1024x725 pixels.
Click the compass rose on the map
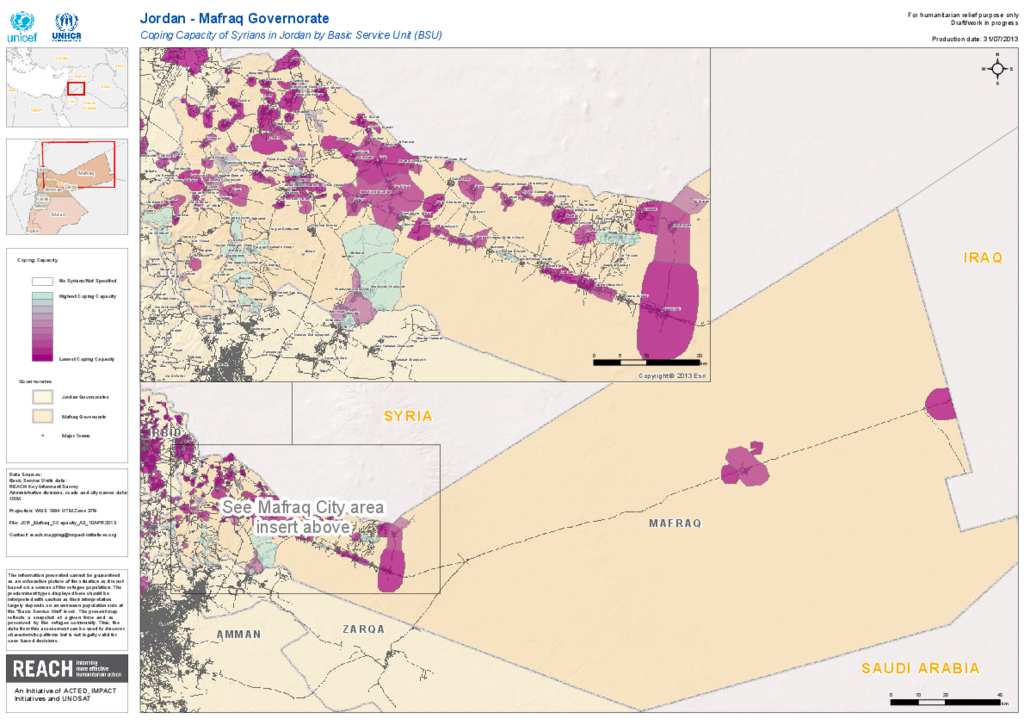(997, 68)
